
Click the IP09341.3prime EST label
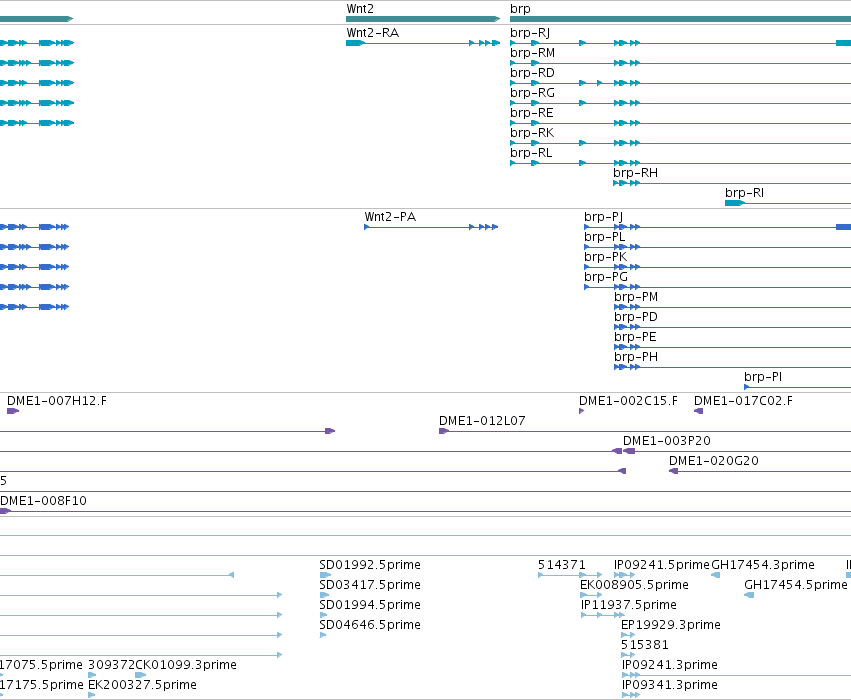[x=670, y=685]
